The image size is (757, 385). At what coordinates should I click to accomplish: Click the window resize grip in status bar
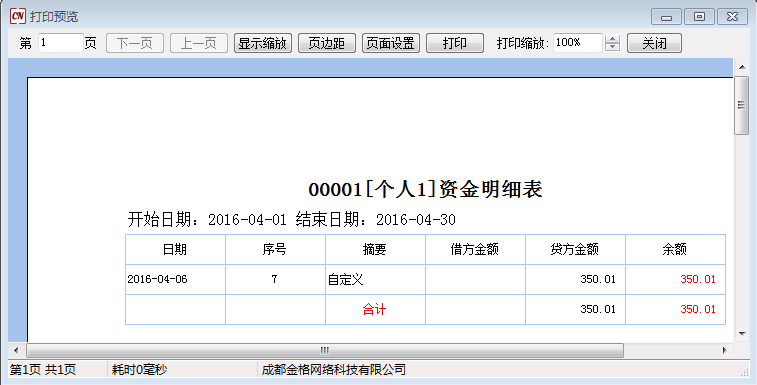click(744, 373)
